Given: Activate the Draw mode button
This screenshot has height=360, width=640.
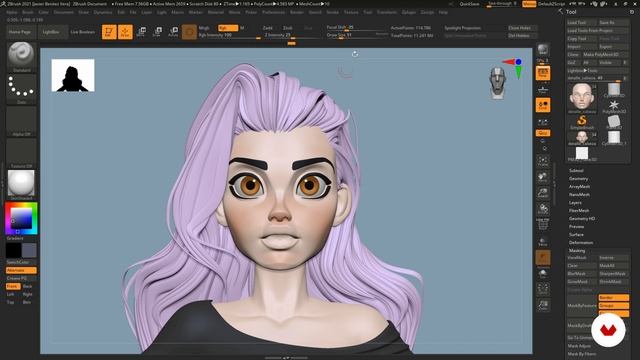Looking at the screenshot, I should (x=125, y=32).
